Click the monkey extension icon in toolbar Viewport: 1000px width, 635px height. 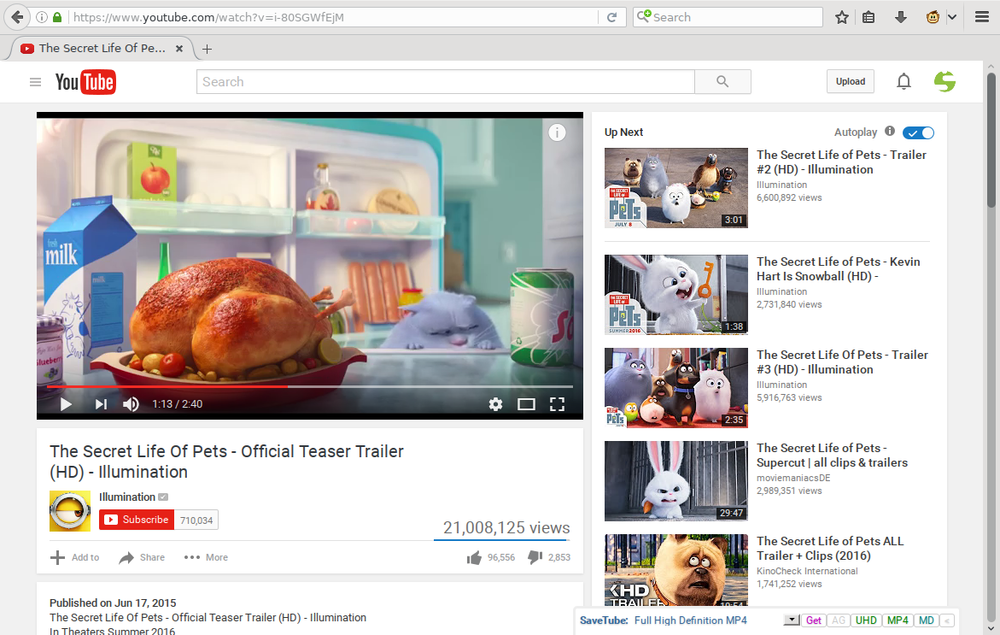[x=932, y=17]
